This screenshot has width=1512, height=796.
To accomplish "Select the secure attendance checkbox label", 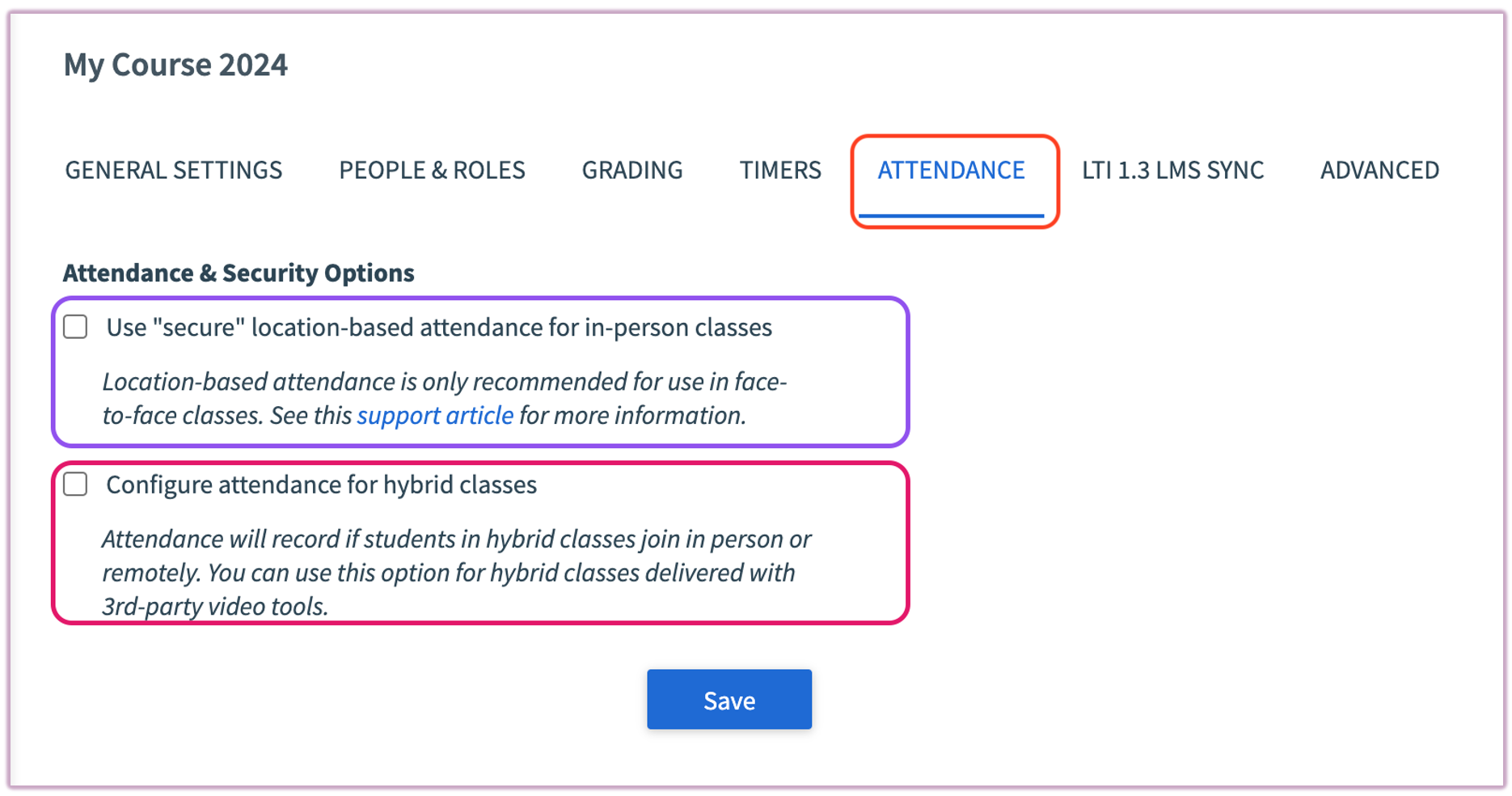I will coord(439,327).
